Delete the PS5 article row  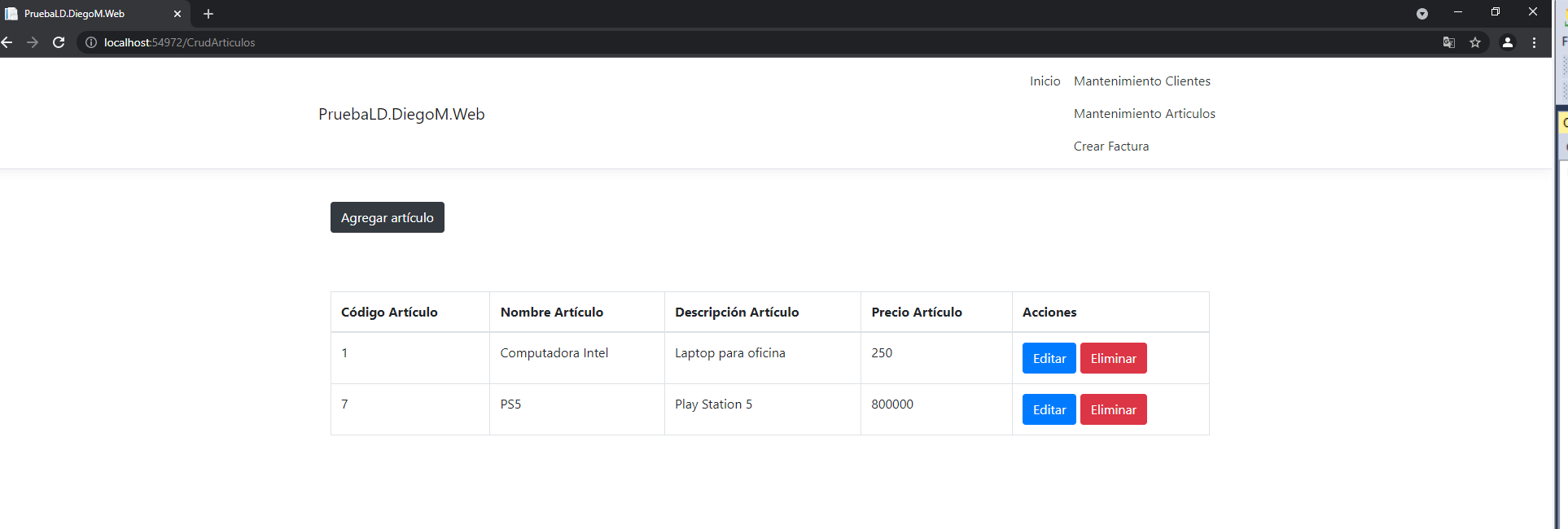(1114, 409)
